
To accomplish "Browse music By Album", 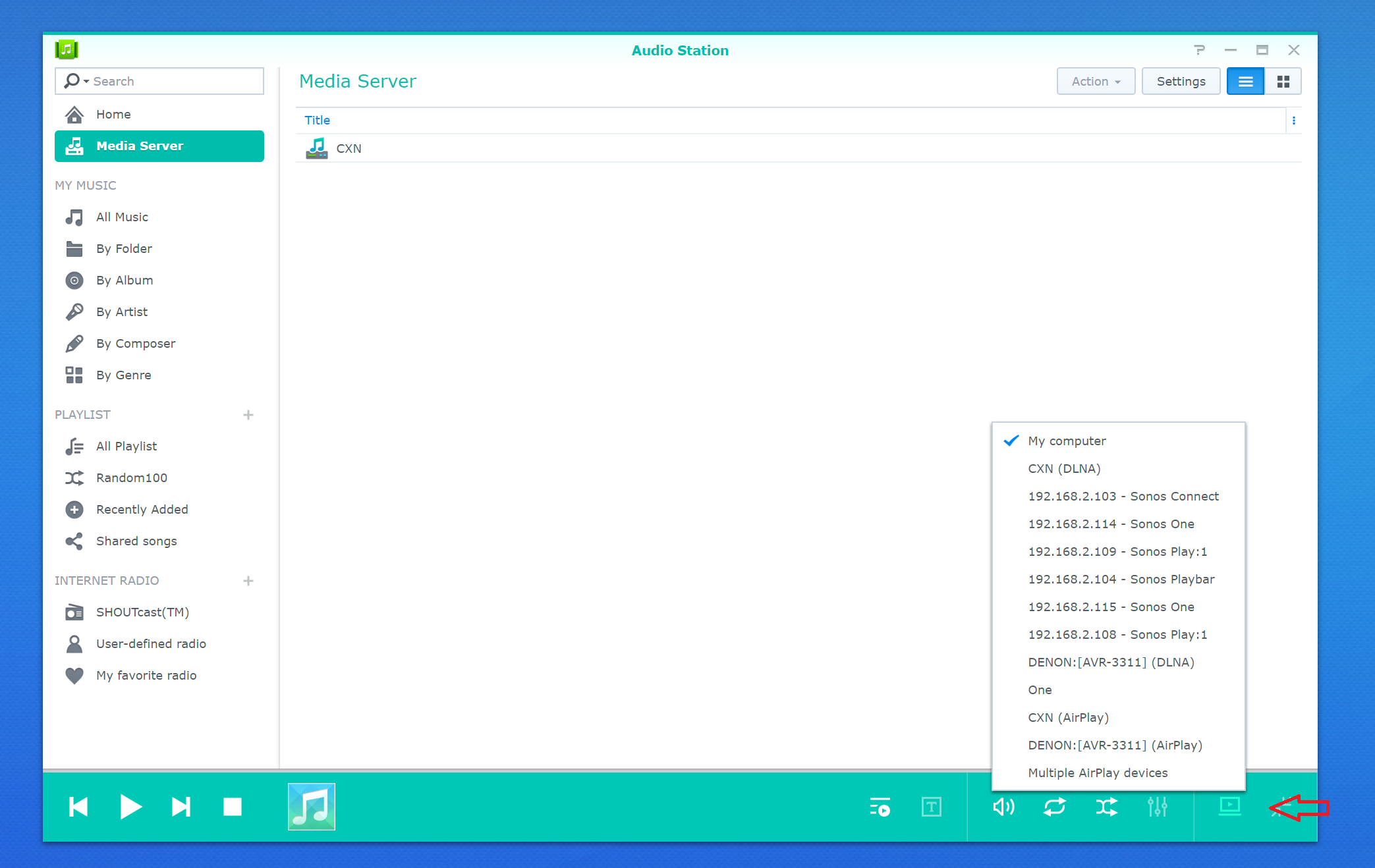I will [159, 281].
